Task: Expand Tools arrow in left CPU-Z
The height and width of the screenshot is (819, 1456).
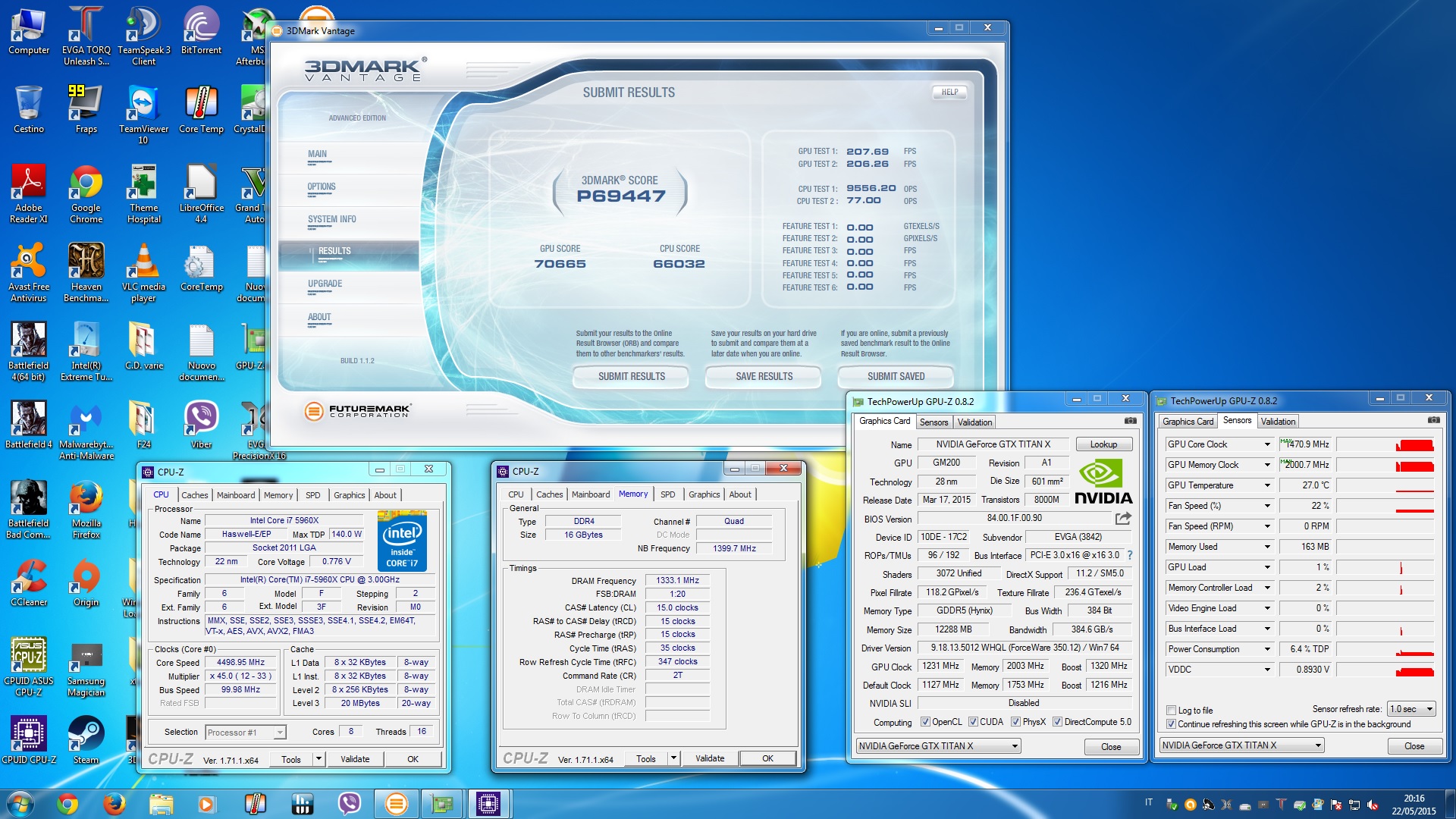Action: tap(318, 759)
